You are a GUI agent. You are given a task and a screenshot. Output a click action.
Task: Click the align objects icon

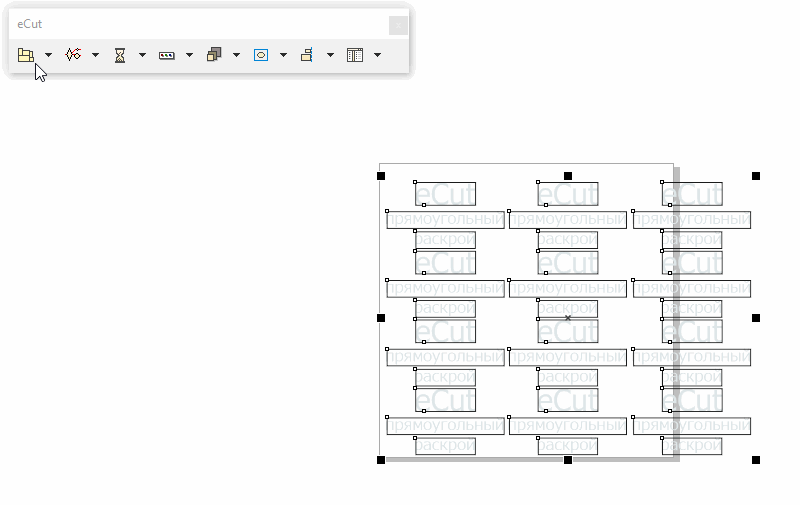[x=307, y=55]
